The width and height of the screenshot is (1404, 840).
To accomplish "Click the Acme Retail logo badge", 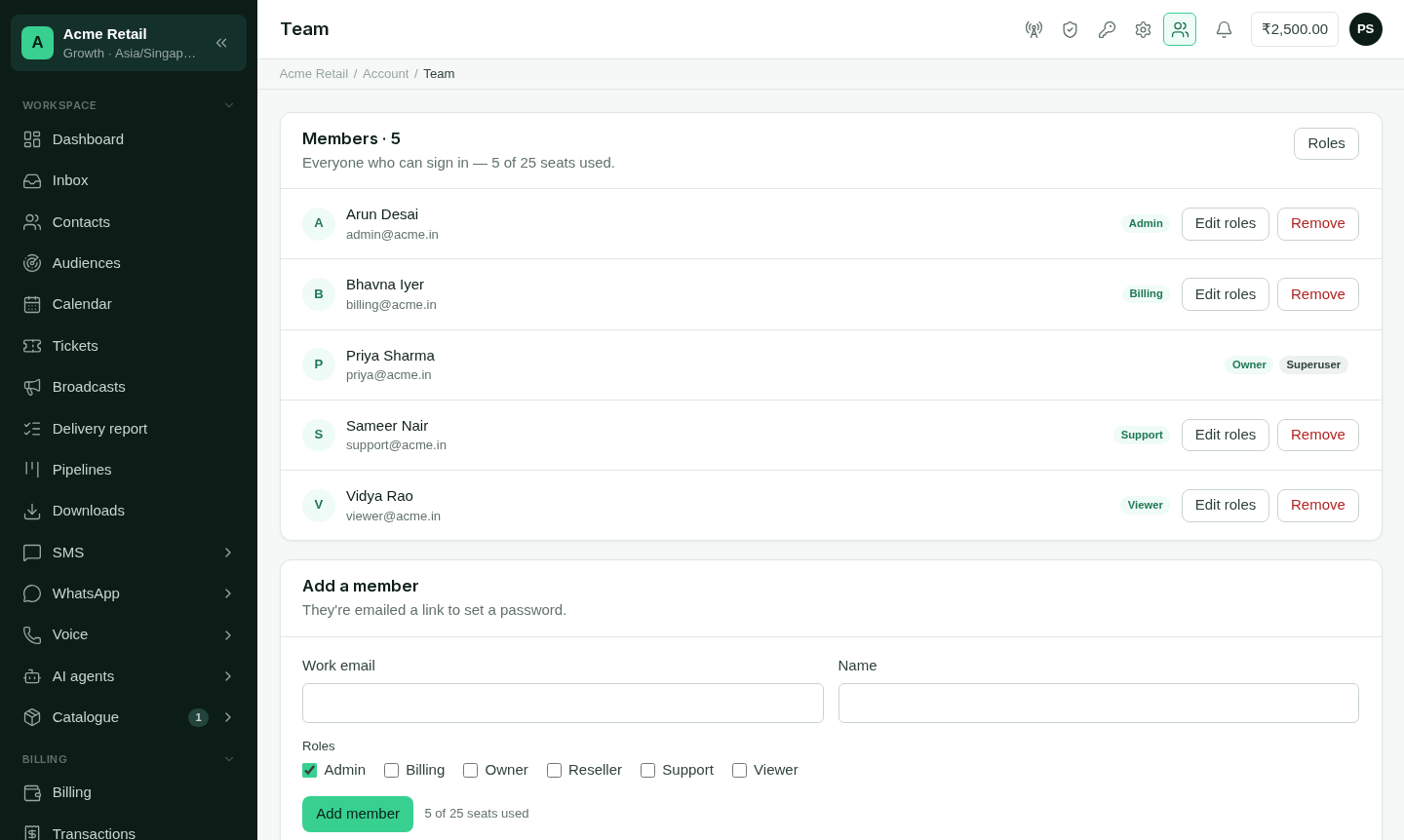I will (37, 43).
